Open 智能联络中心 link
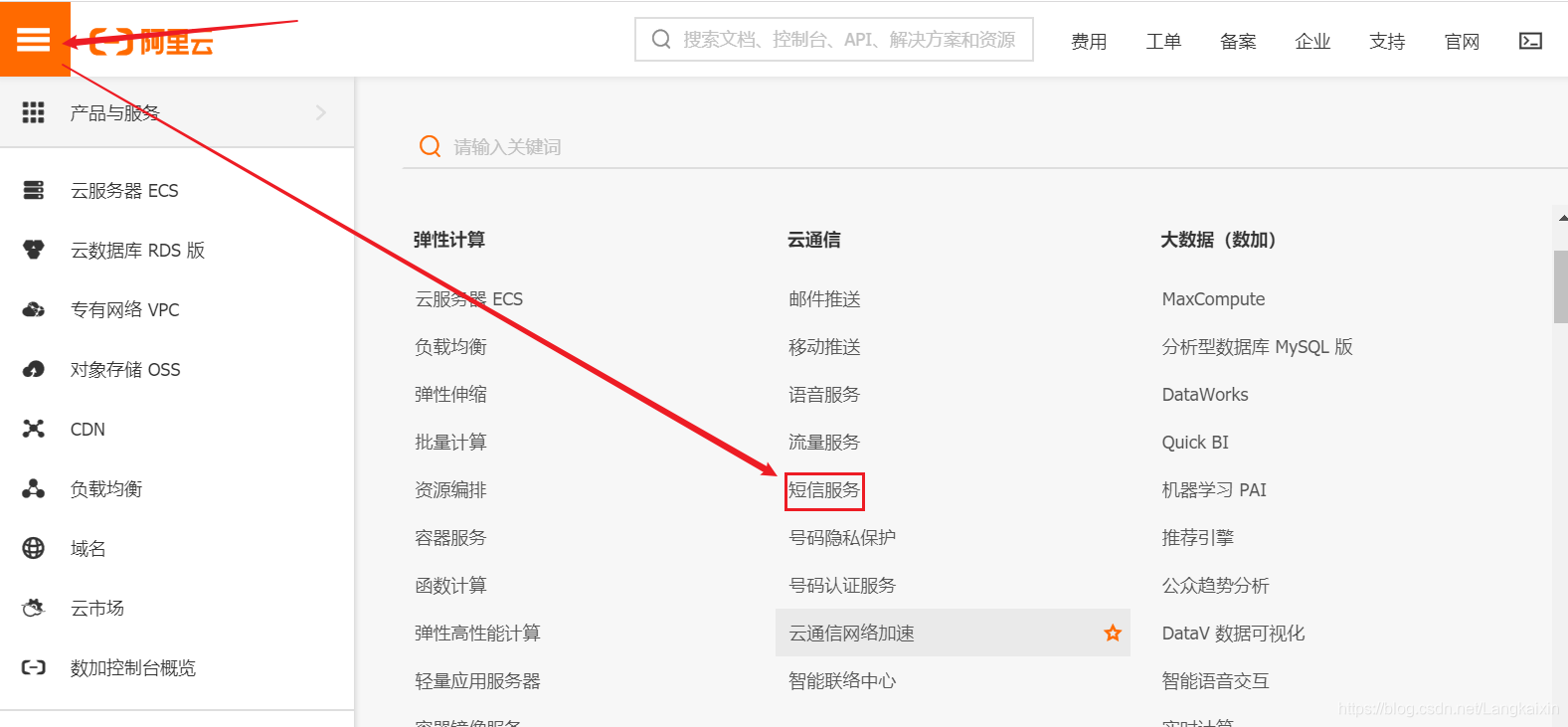The height and width of the screenshot is (727, 1568). point(842,681)
